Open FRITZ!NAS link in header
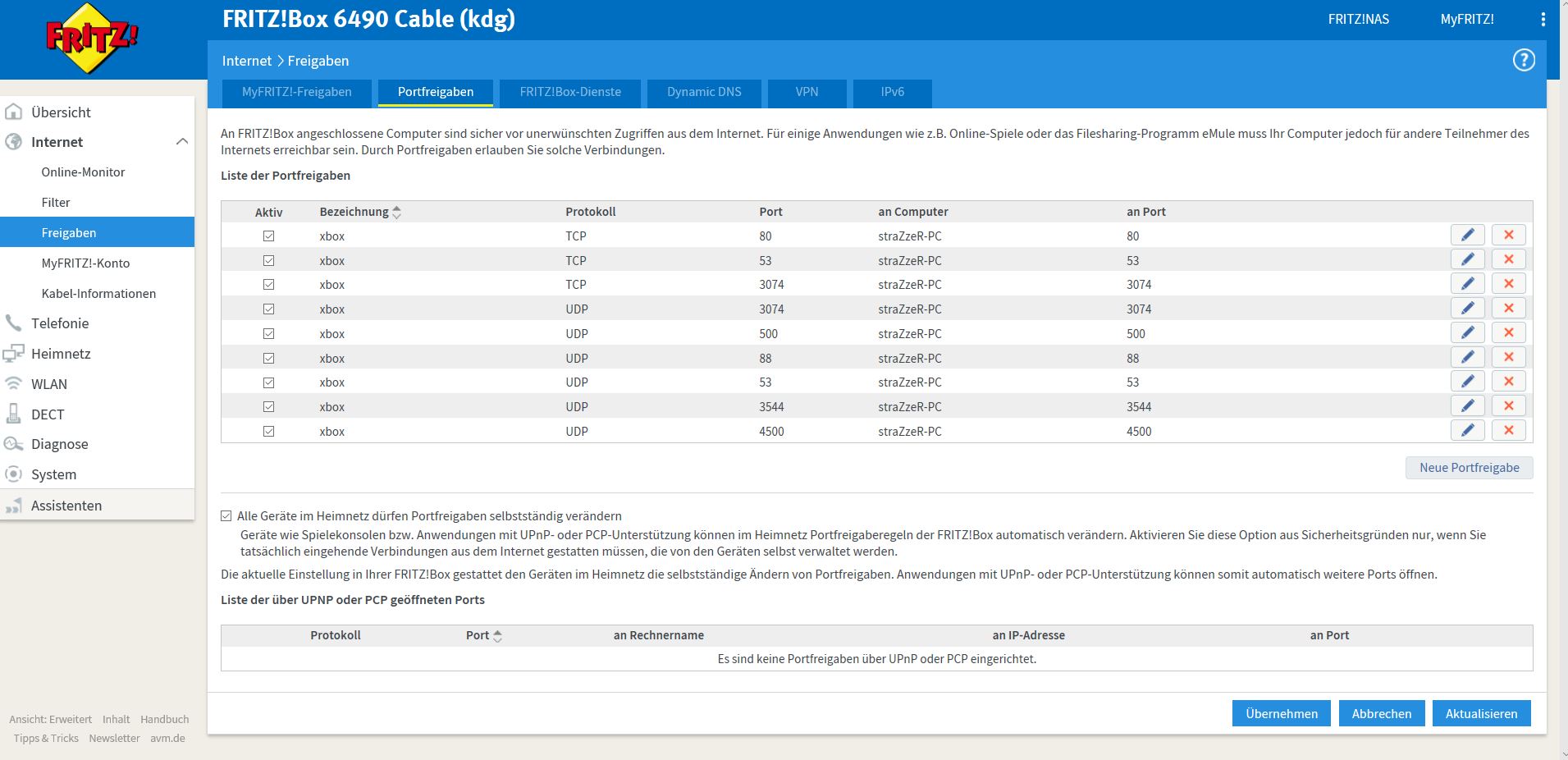Screen dimensions: 1568x760 [x=1359, y=20]
